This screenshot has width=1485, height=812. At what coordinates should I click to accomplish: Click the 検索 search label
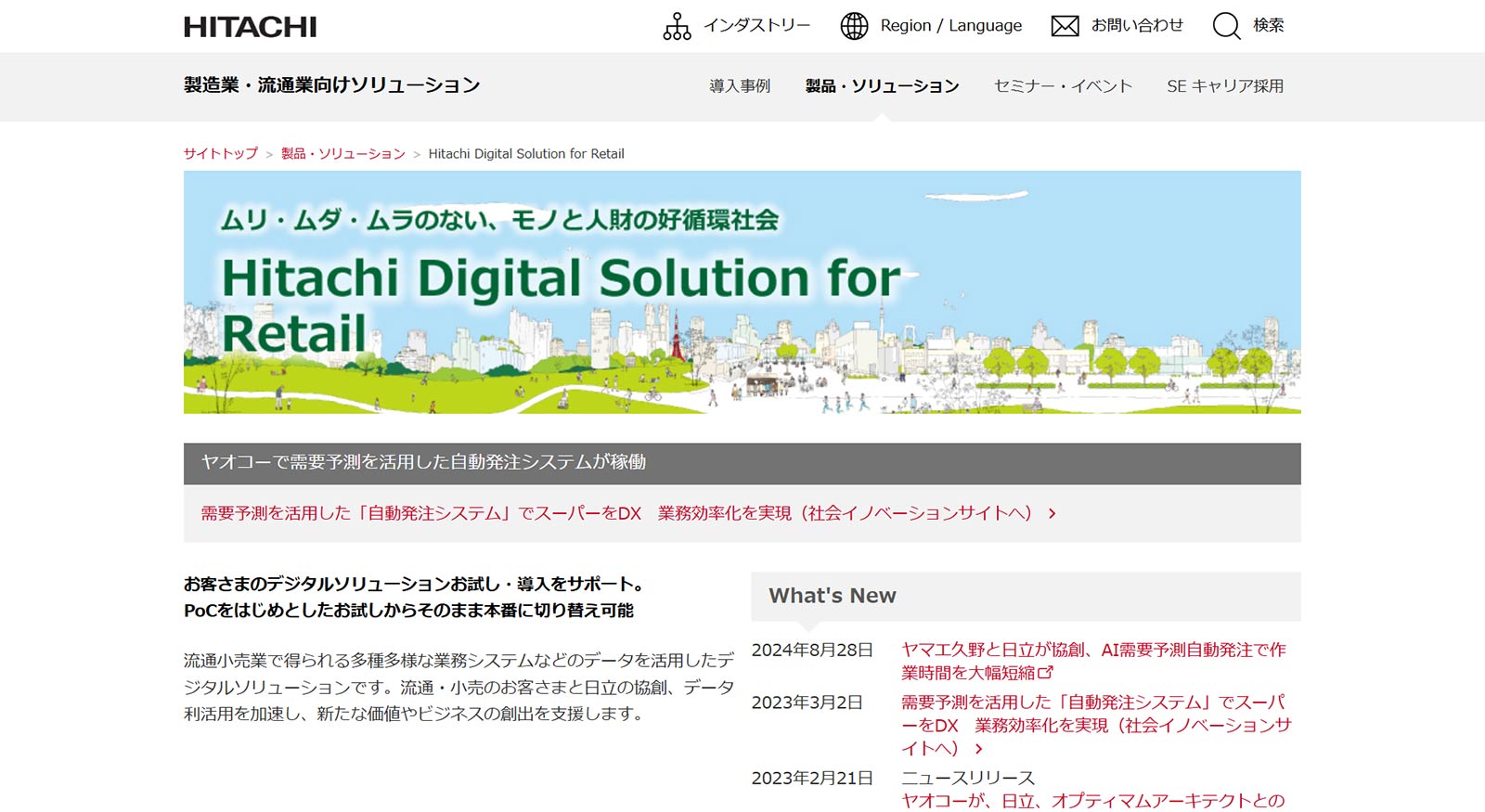(x=1269, y=26)
